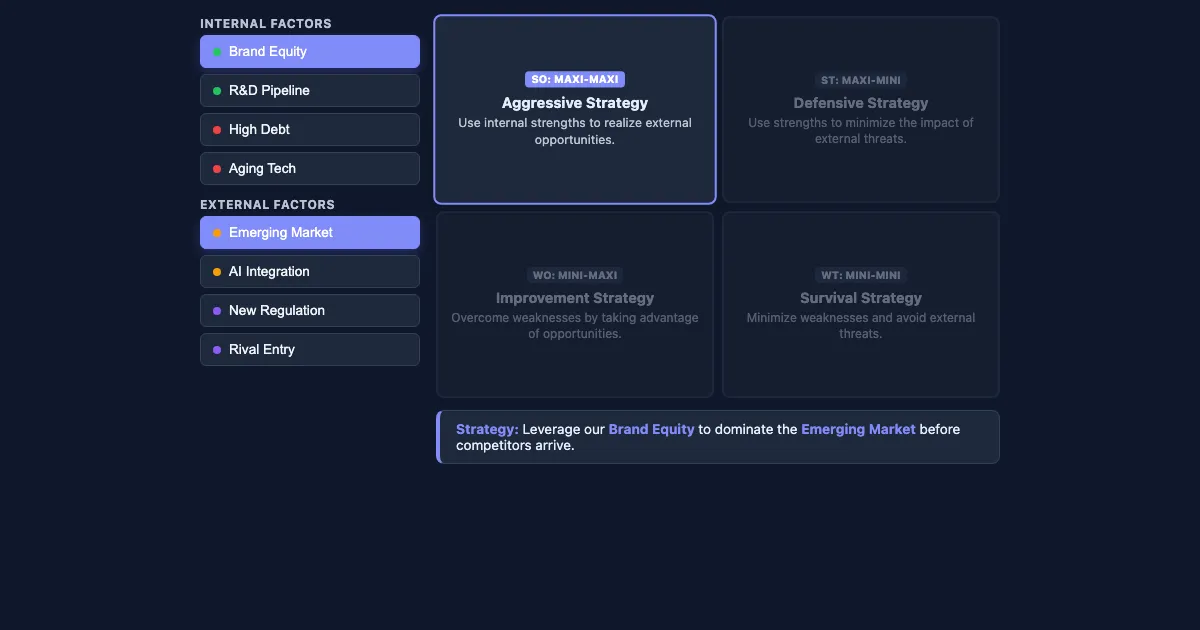Screen dimensions: 1200x630
Task: Pick the AI Integration opportunity
Action: (x=310, y=271)
